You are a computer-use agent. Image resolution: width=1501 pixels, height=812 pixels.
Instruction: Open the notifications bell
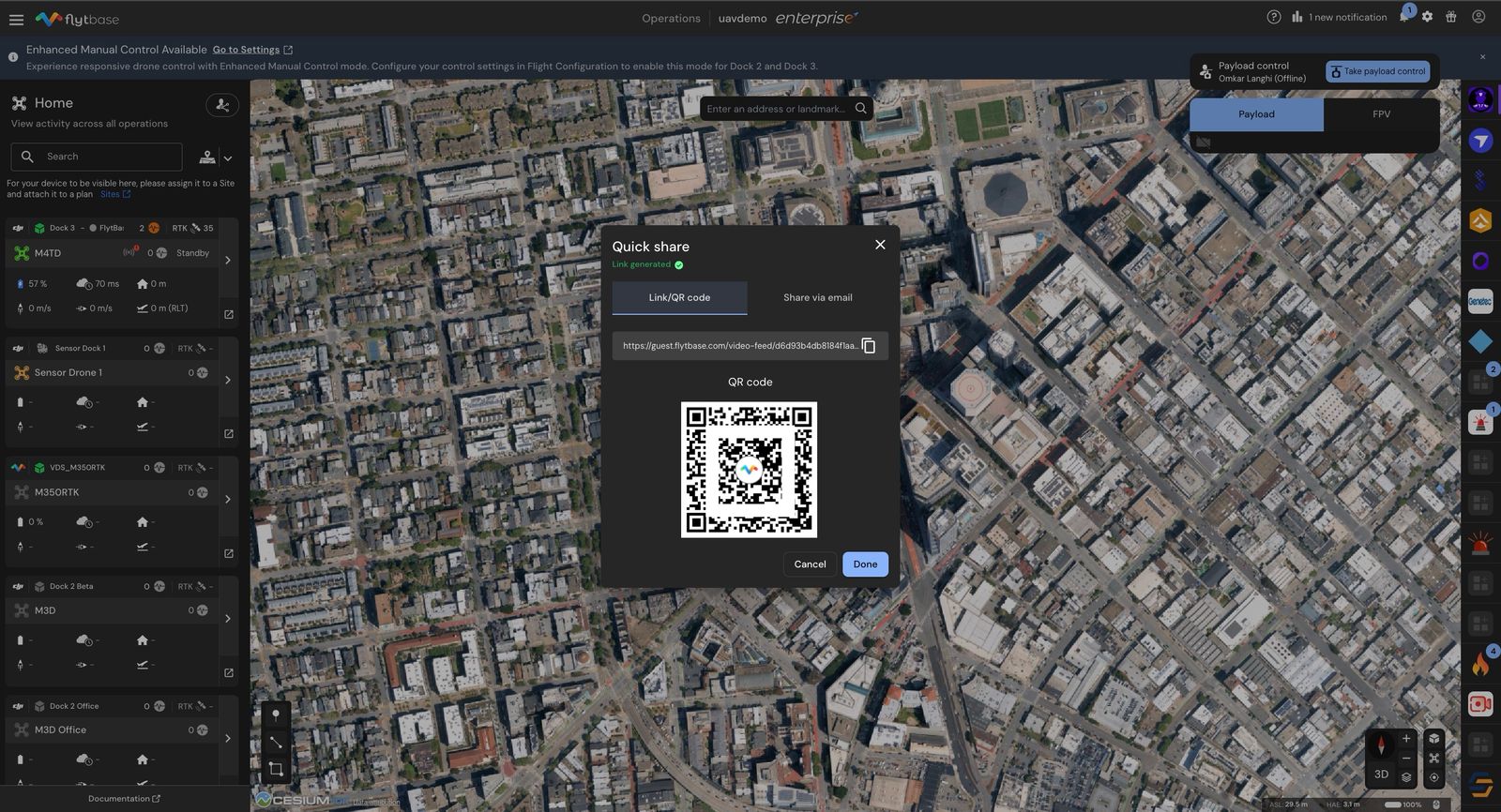point(1404,17)
